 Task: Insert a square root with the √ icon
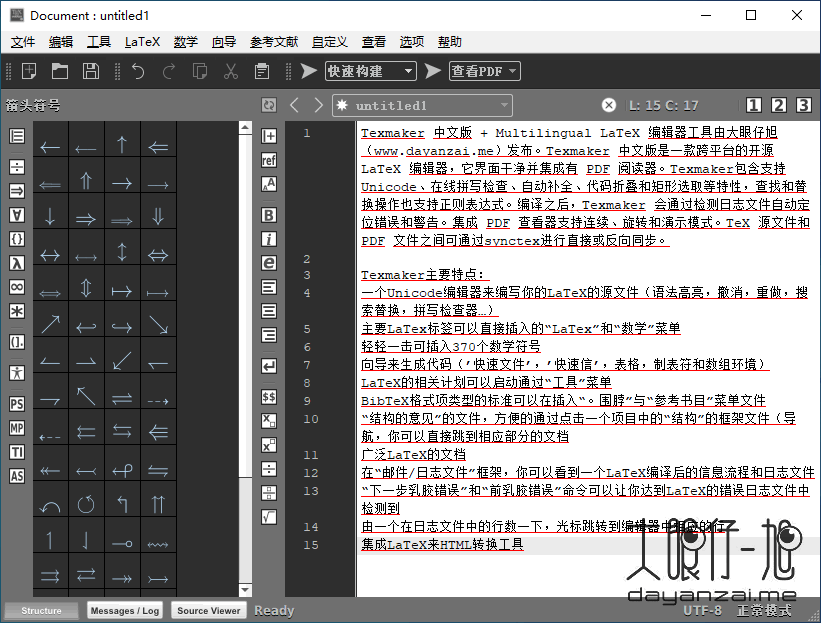[269, 517]
